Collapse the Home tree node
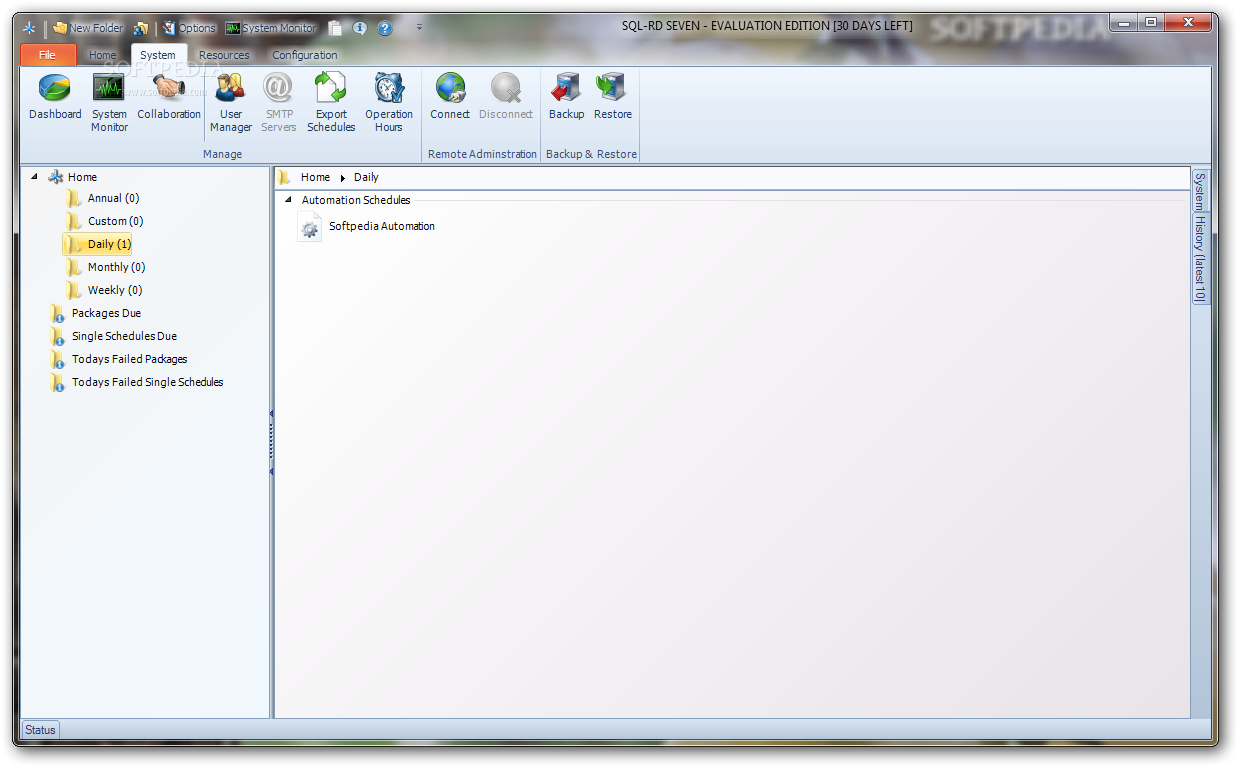This screenshot has height=767, width=1239. pyautogui.click(x=34, y=176)
